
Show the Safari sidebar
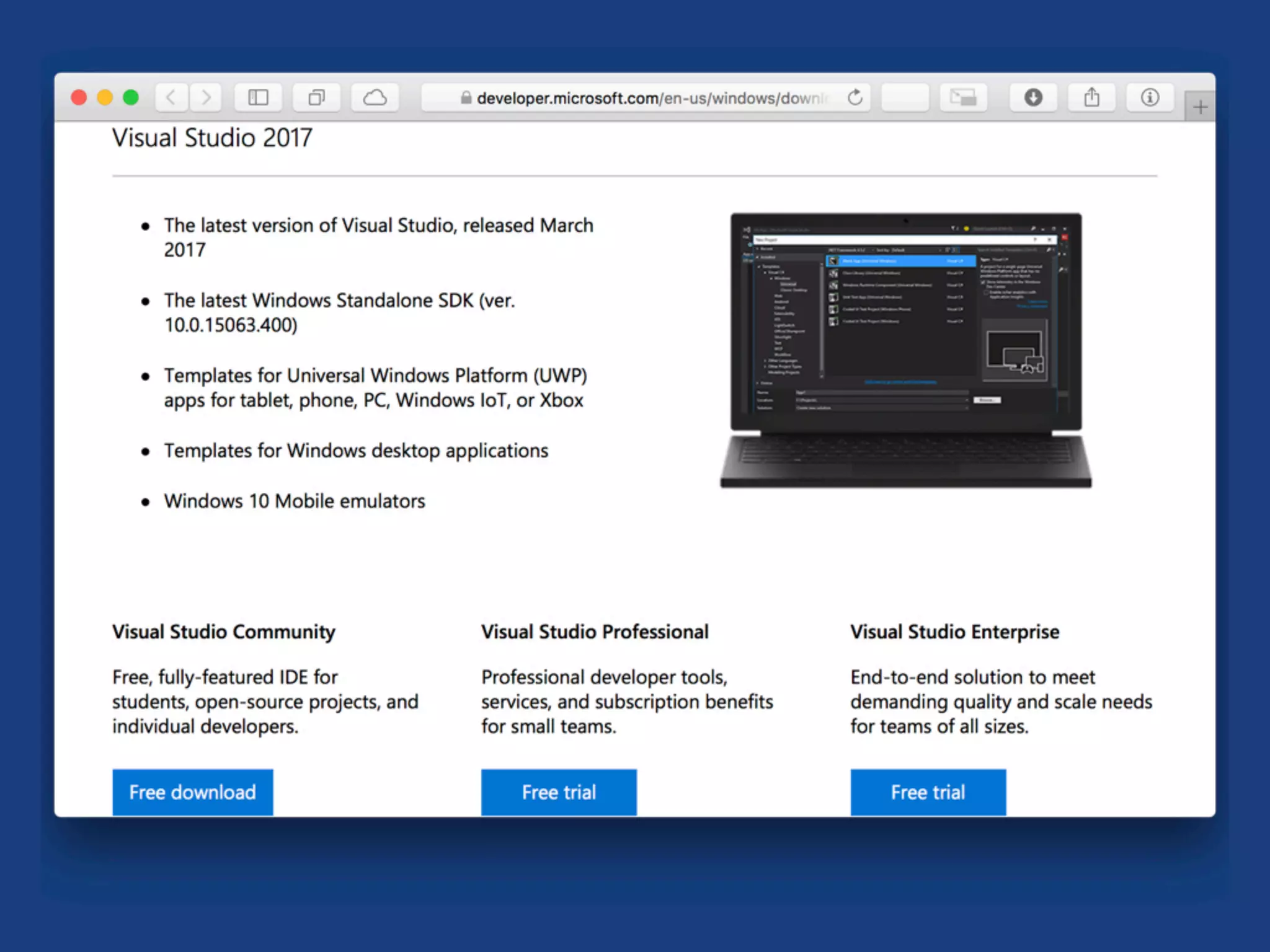click(x=258, y=97)
